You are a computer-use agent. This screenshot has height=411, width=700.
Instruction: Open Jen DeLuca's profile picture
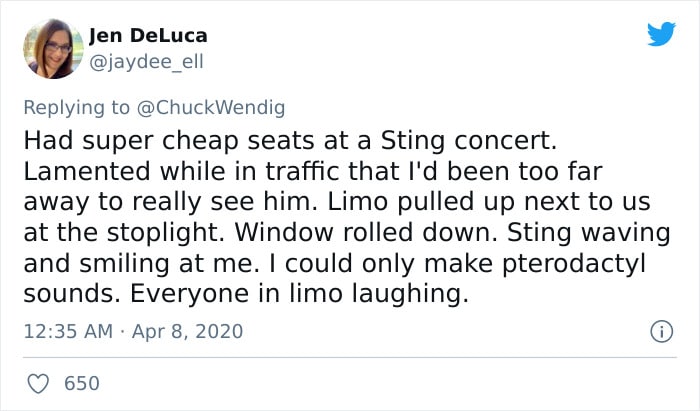53,49
